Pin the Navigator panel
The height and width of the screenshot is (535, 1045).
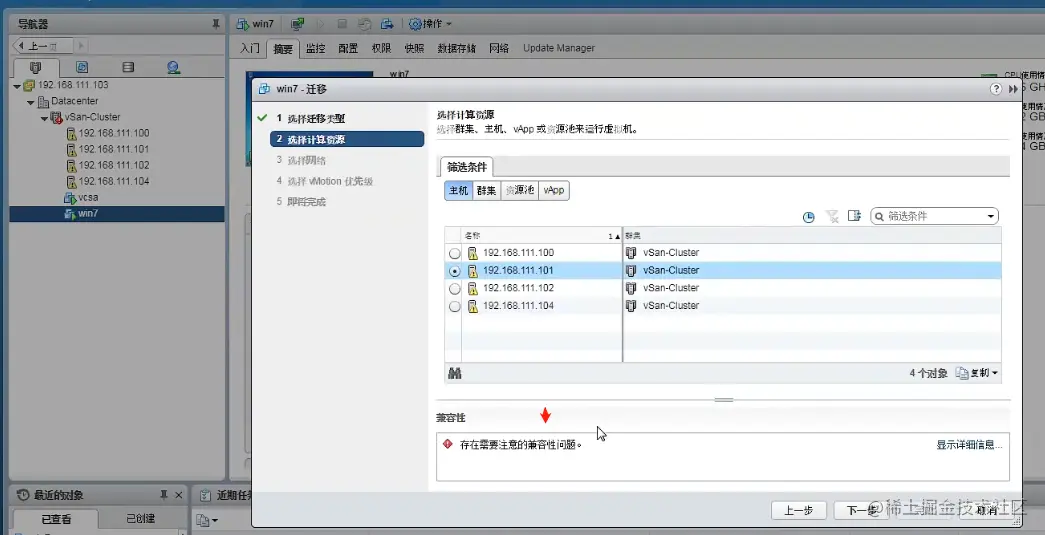[216, 24]
